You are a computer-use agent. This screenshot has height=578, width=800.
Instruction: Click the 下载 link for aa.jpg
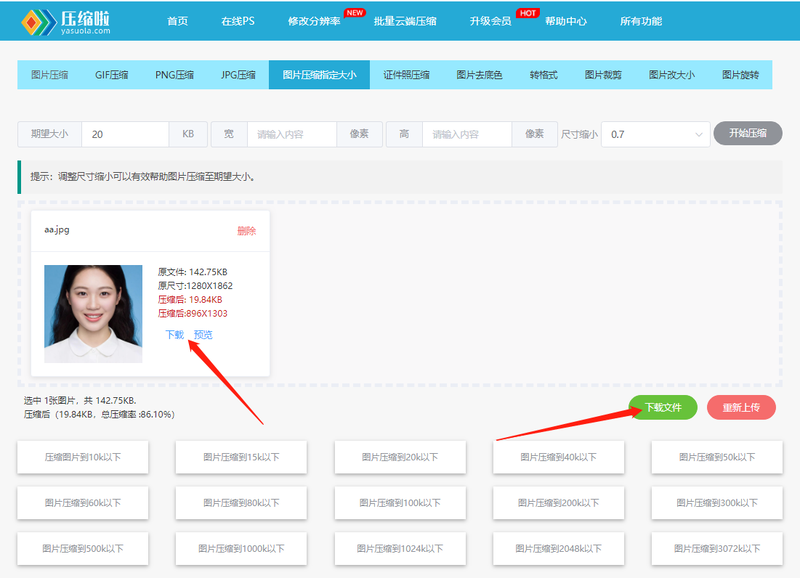tap(174, 335)
